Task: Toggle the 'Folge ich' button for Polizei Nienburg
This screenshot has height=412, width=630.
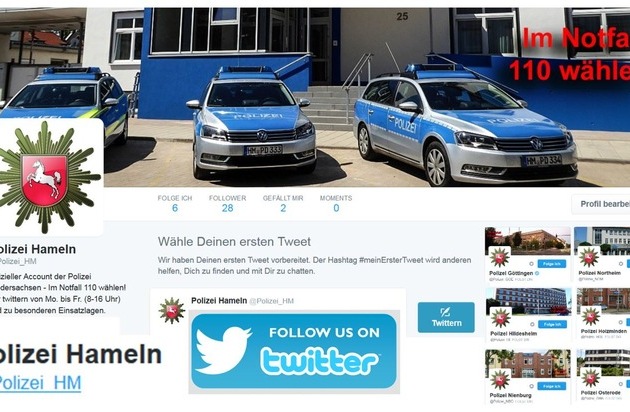Action: click(552, 386)
